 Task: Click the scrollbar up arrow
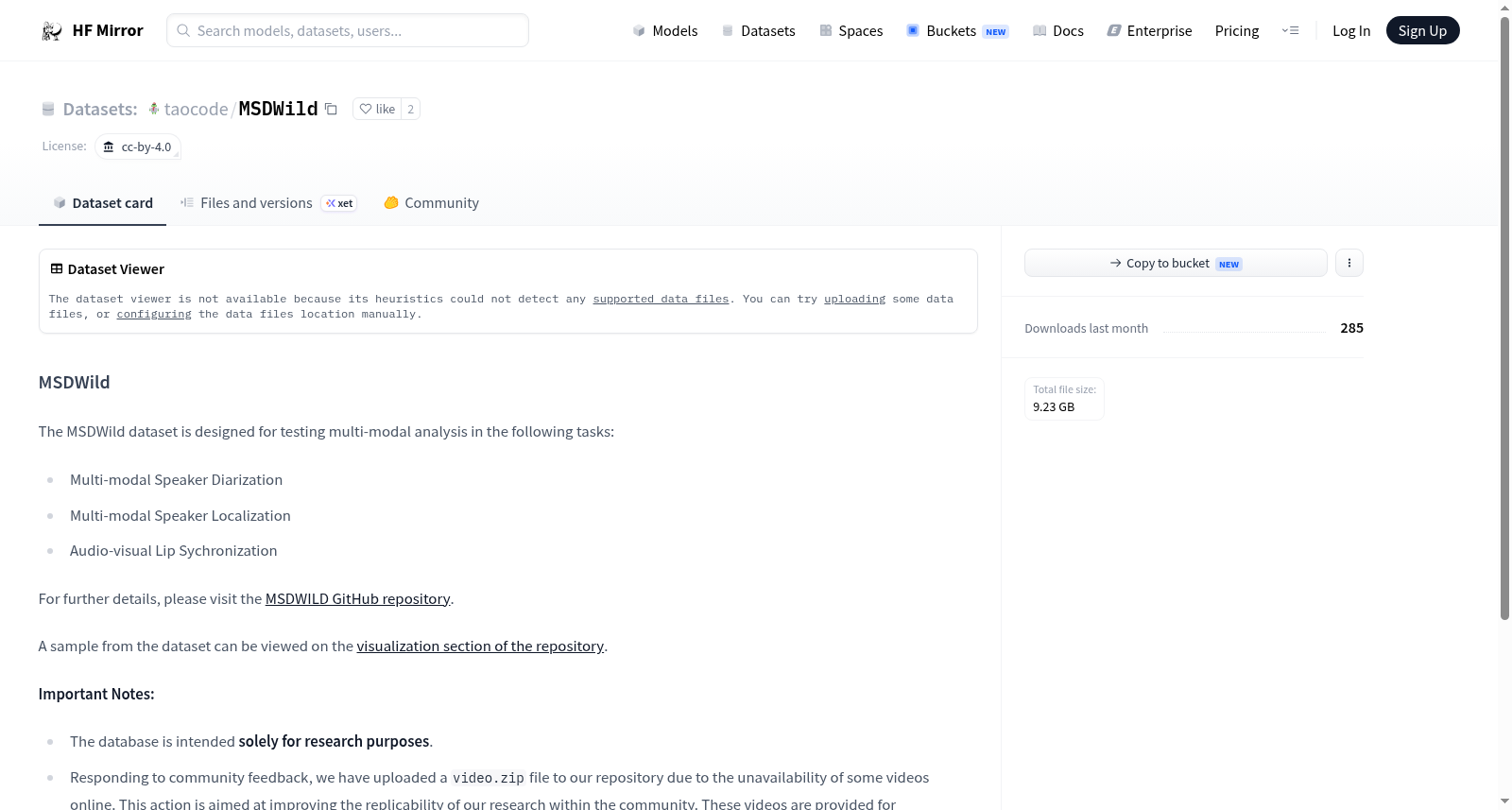click(x=1504, y=8)
